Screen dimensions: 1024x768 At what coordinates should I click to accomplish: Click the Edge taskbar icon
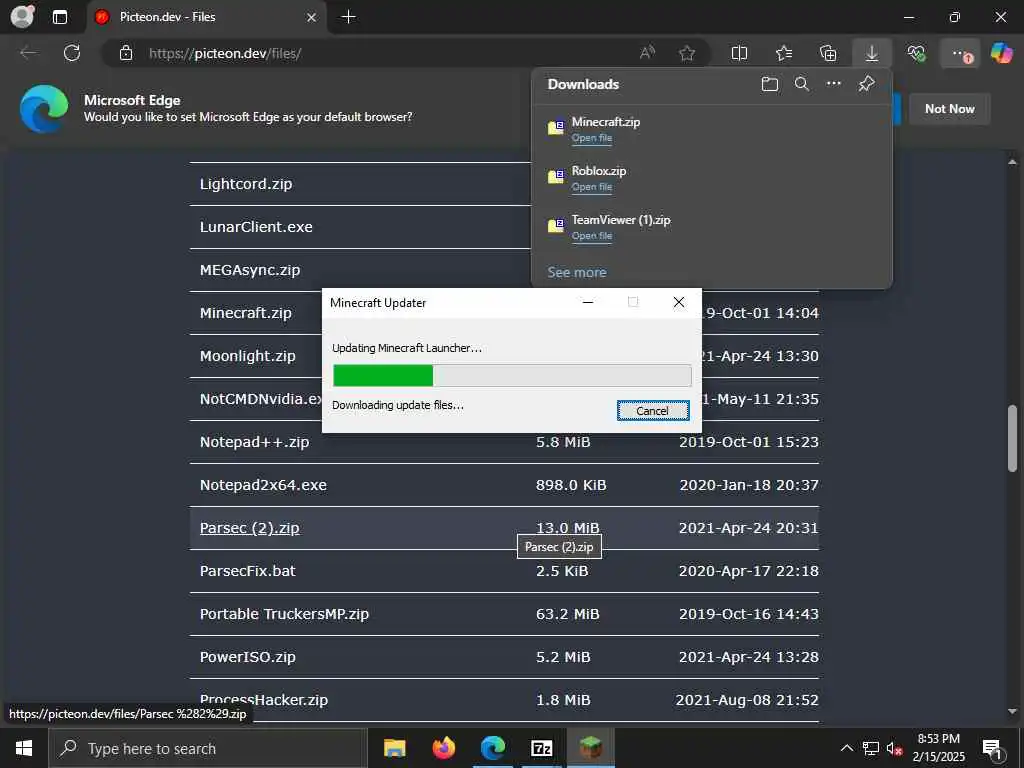pyautogui.click(x=493, y=748)
